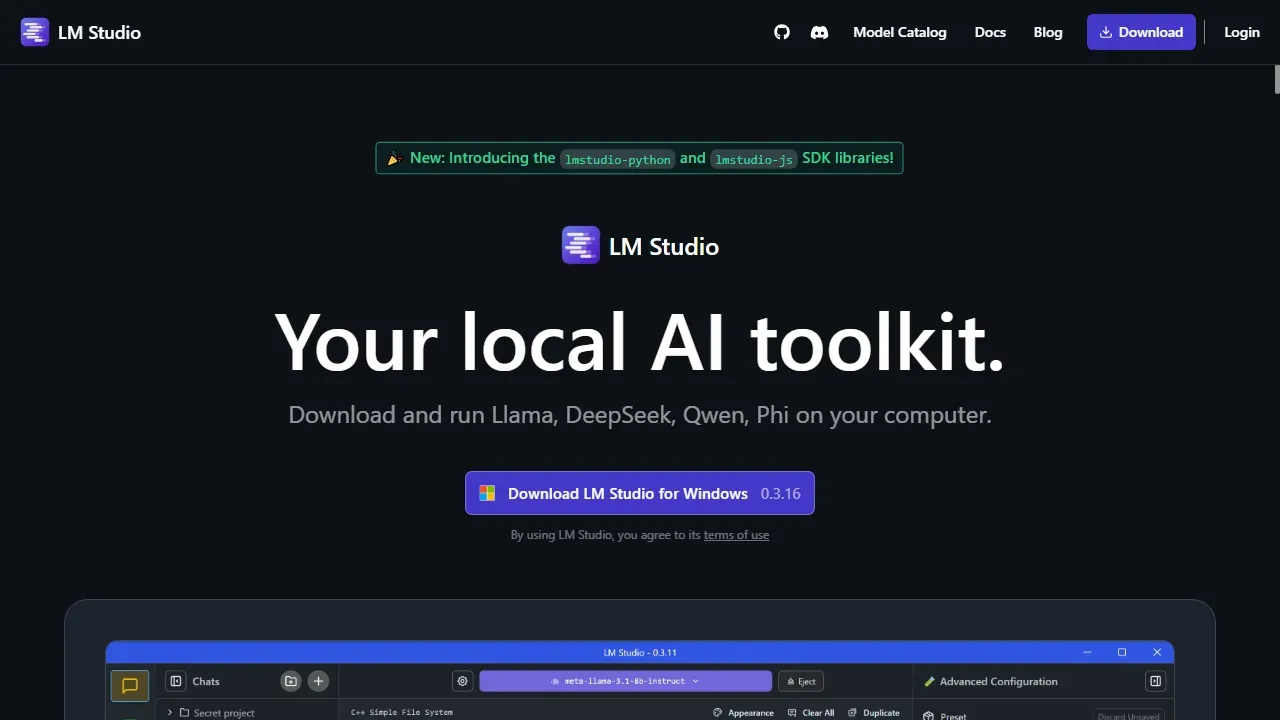Go to the Docs page
The height and width of the screenshot is (720, 1280).
click(x=990, y=32)
